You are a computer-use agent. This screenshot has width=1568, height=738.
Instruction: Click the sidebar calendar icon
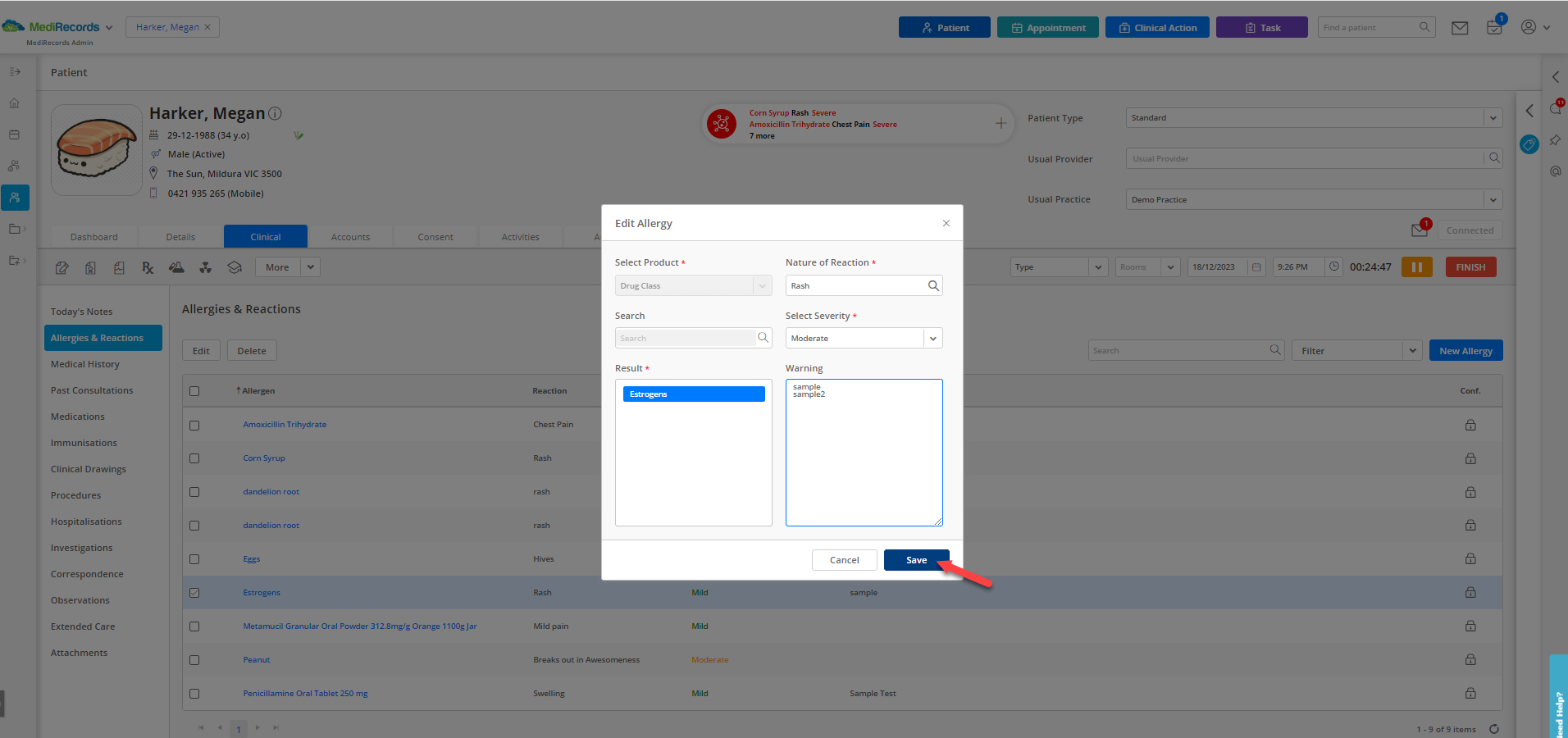(x=15, y=134)
